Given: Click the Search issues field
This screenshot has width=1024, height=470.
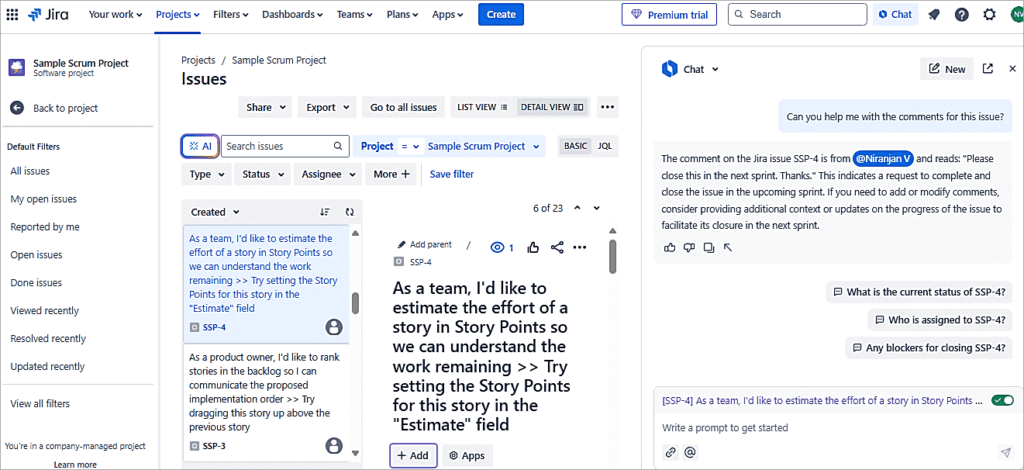Looking at the screenshot, I should pyautogui.click(x=285, y=146).
